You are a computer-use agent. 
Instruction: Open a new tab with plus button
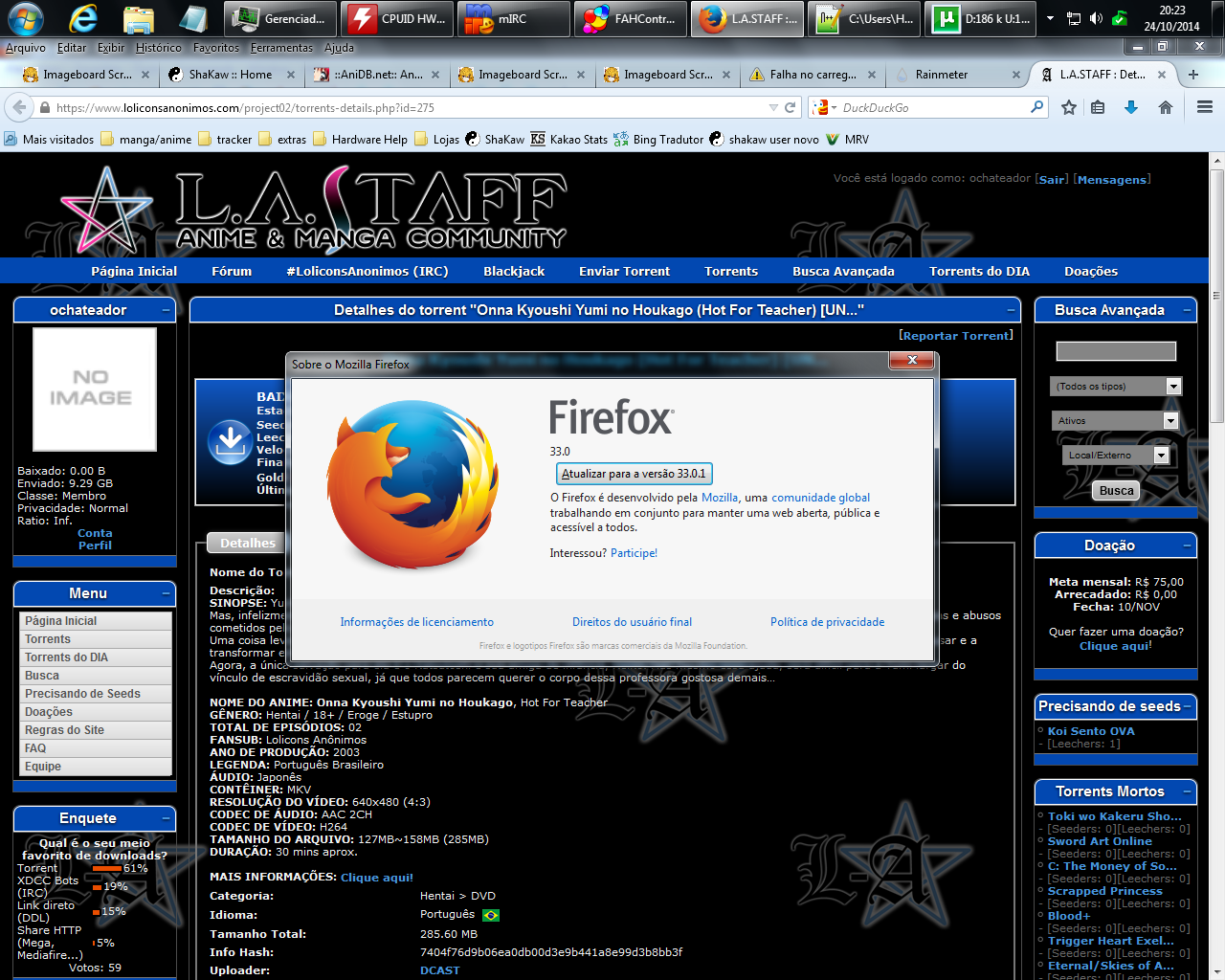[1193, 74]
